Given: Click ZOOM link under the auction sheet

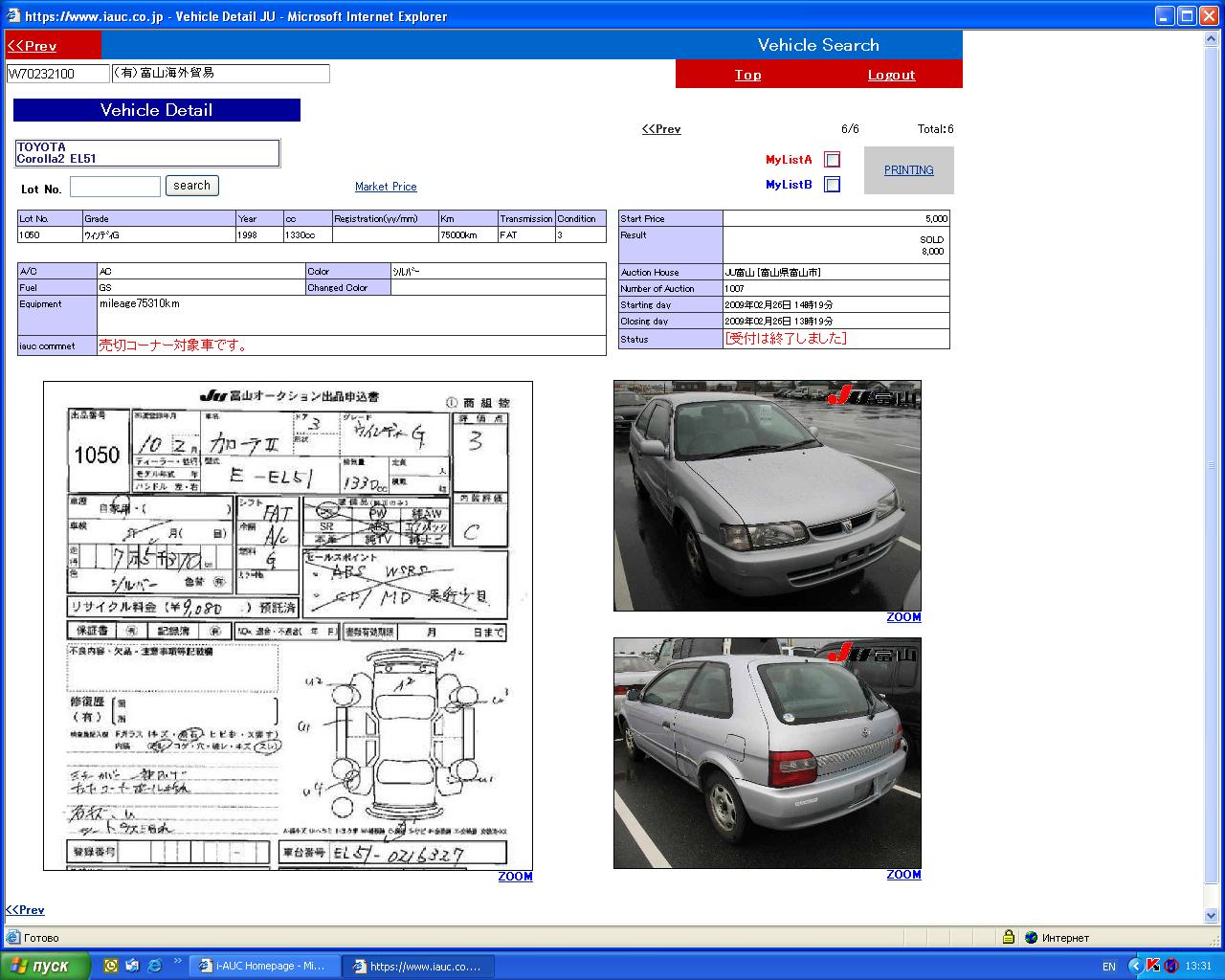Looking at the screenshot, I should 516,877.
